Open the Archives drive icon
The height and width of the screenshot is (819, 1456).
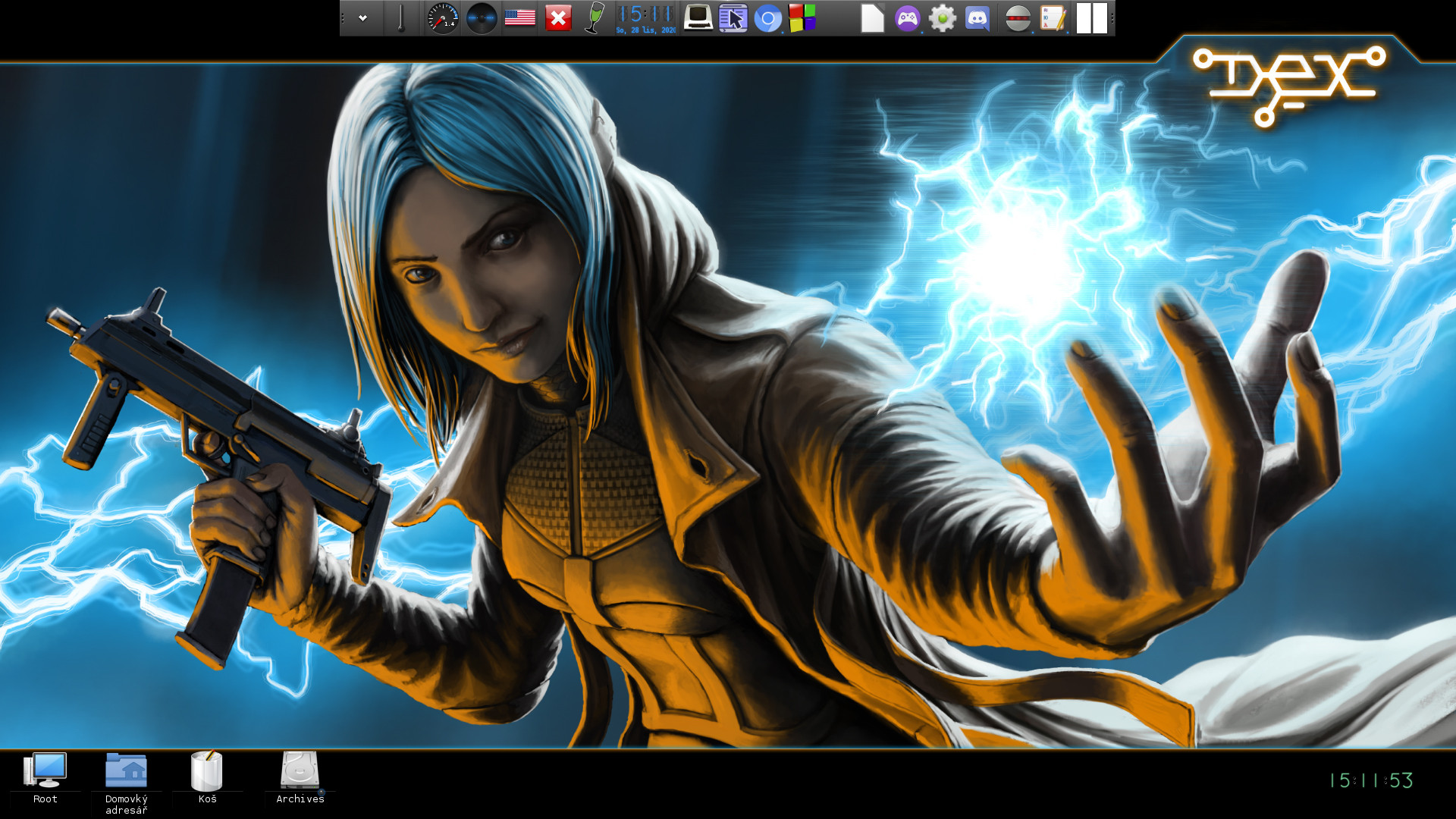(x=300, y=778)
